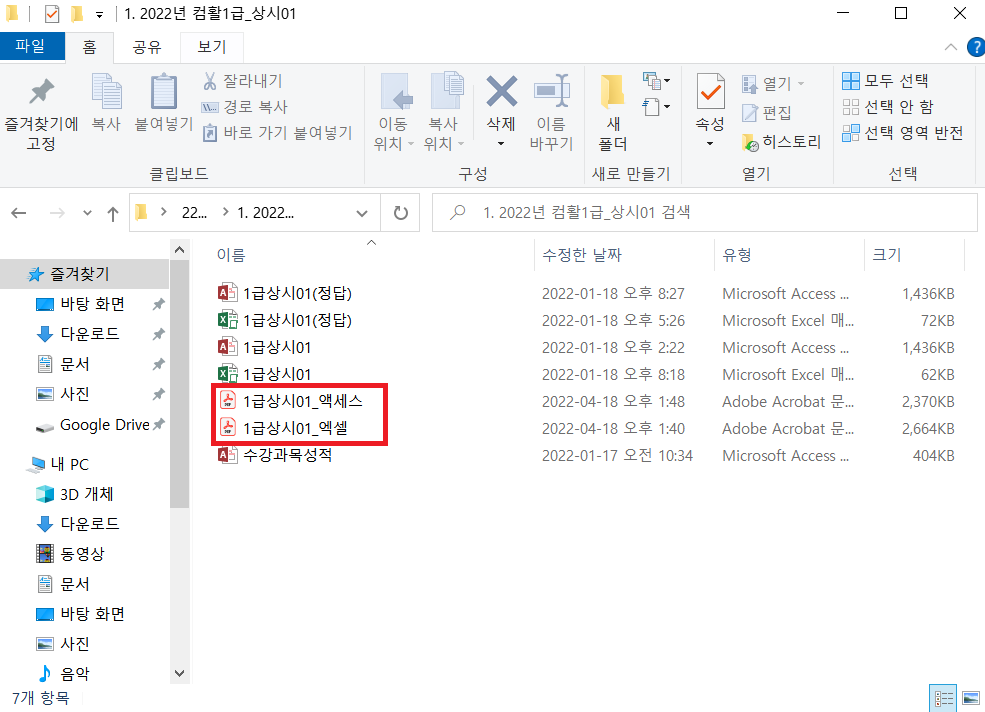Screen dimensions: 985x712
Task: Select the 1급상시01_액세스 PDF file
Action: [x=303, y=402]
